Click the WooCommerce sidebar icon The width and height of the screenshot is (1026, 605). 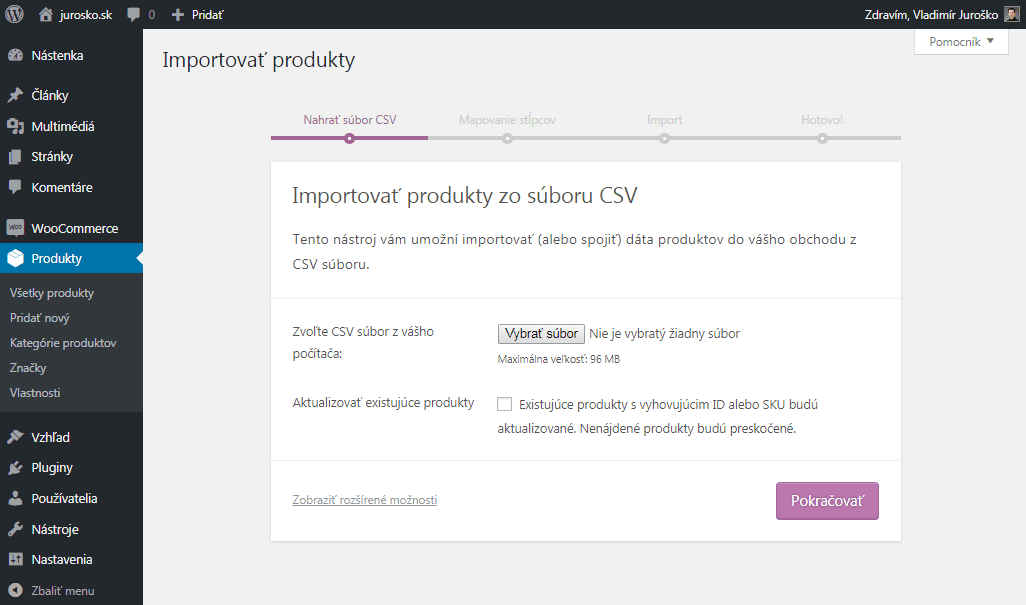pos(15,228)
